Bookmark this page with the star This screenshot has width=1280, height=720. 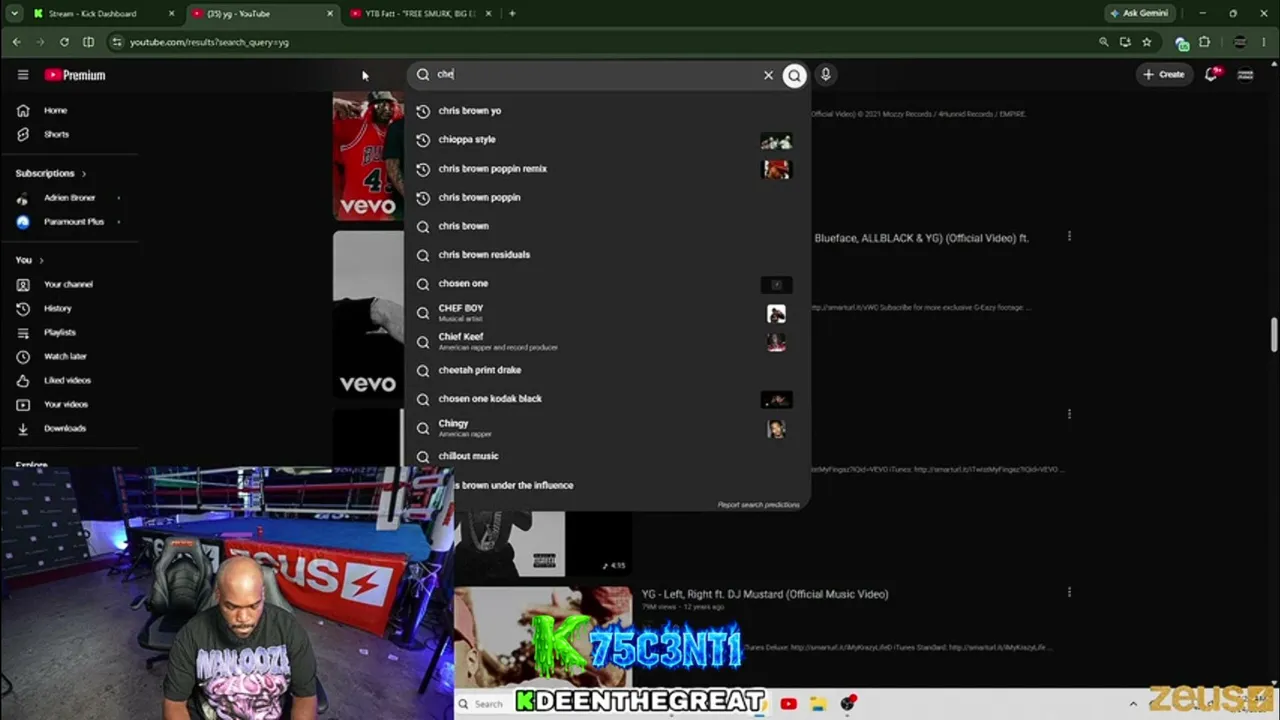pyautogui.click(x=1147, y=42)
